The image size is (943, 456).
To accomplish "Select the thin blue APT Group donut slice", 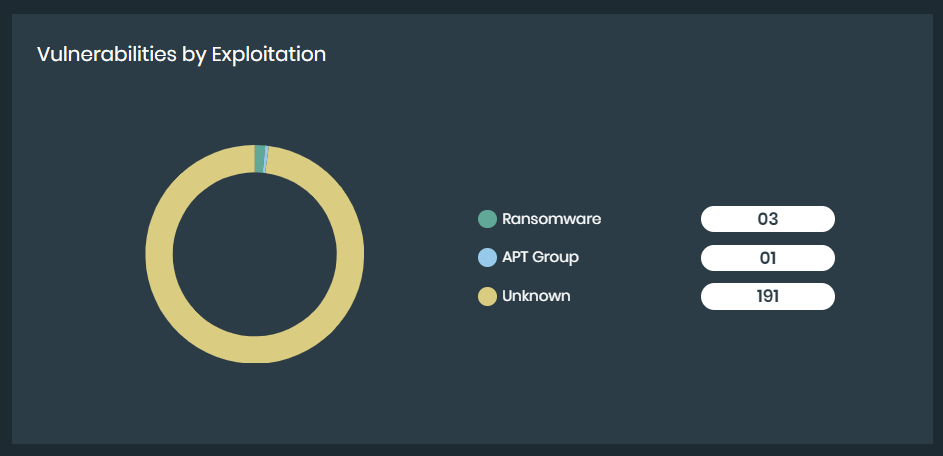I will (x=266, y=160).
